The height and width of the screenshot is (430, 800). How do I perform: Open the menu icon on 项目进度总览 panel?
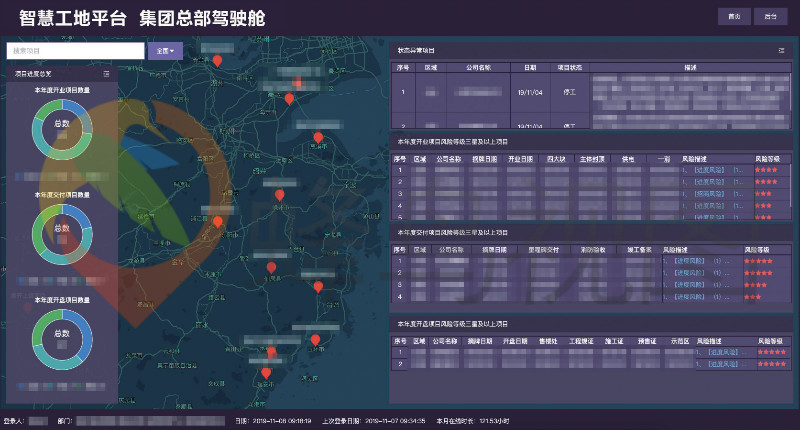pyautogui.click(x=106, y=74)
